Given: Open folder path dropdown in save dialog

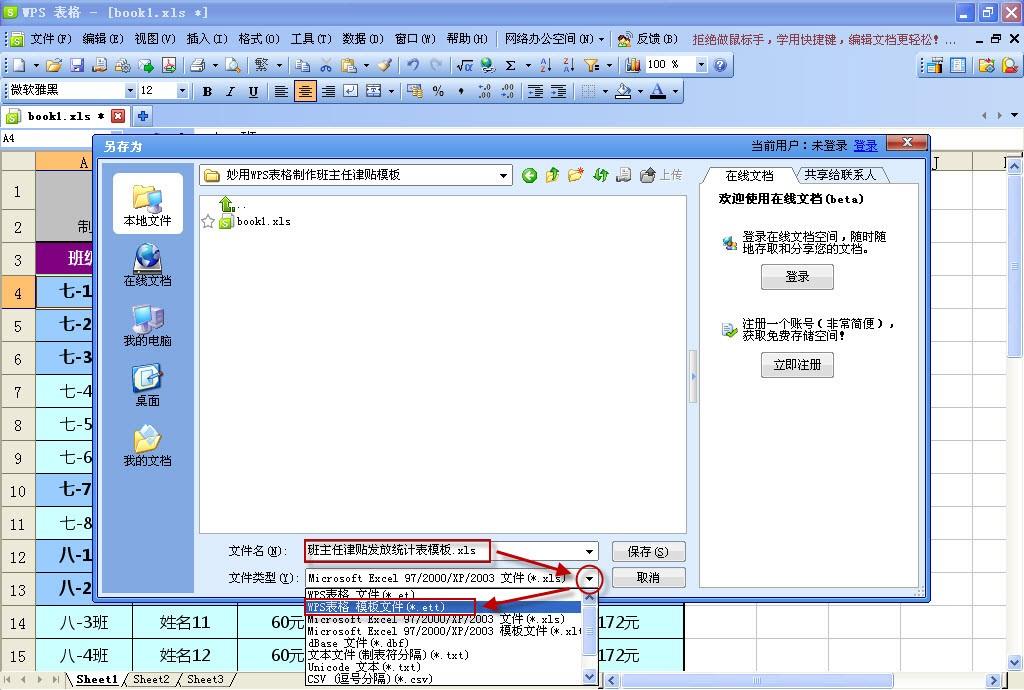Looking at the screenshot, I should pos(504,175).
